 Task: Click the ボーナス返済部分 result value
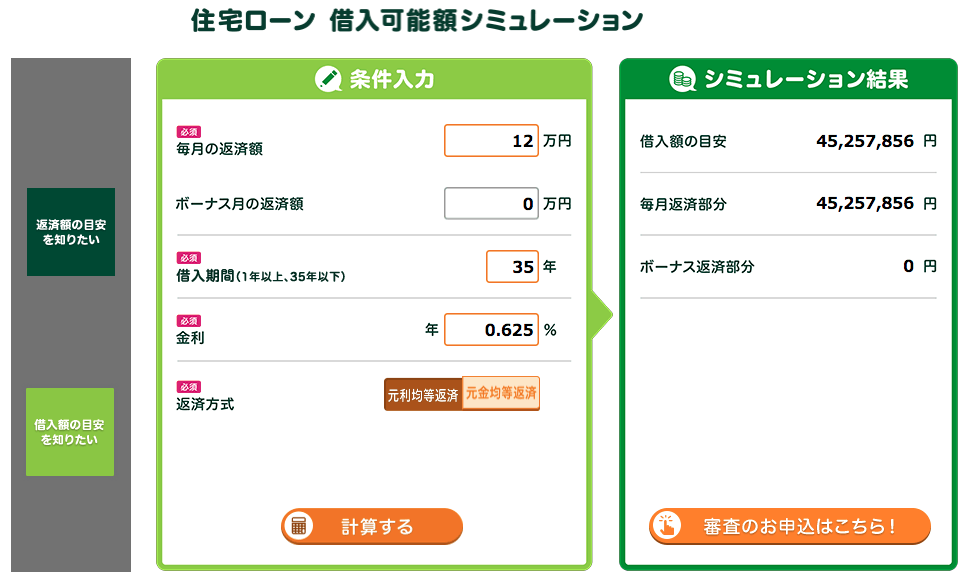click(909, 266)
